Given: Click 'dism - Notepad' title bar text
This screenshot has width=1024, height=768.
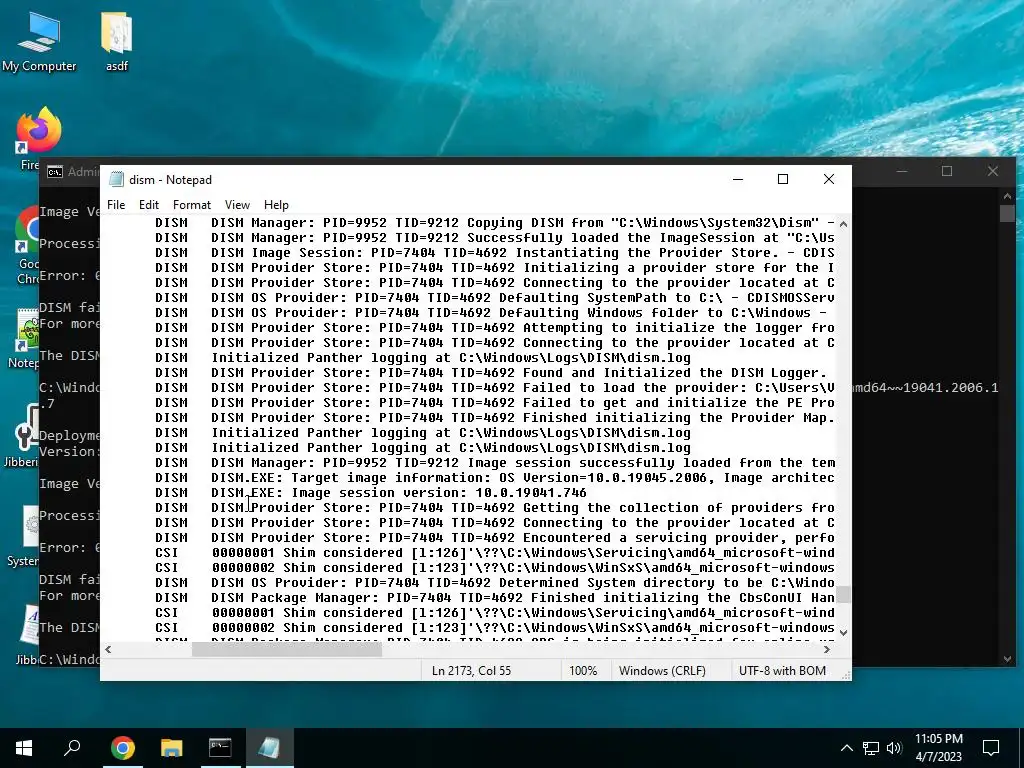Looking at the screenshot, I should click(170, 180).
